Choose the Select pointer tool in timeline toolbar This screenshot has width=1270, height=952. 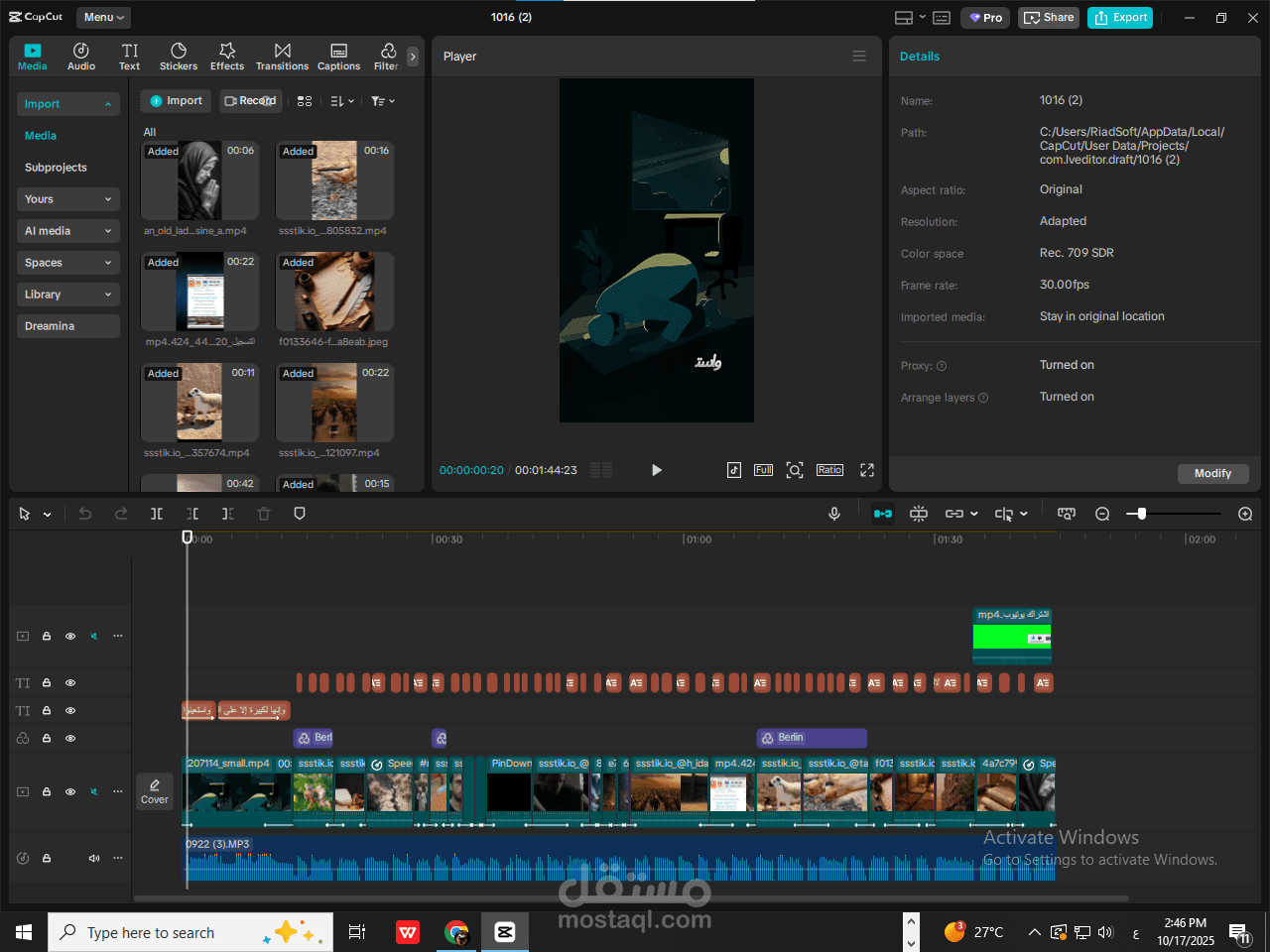pos(25,514)
